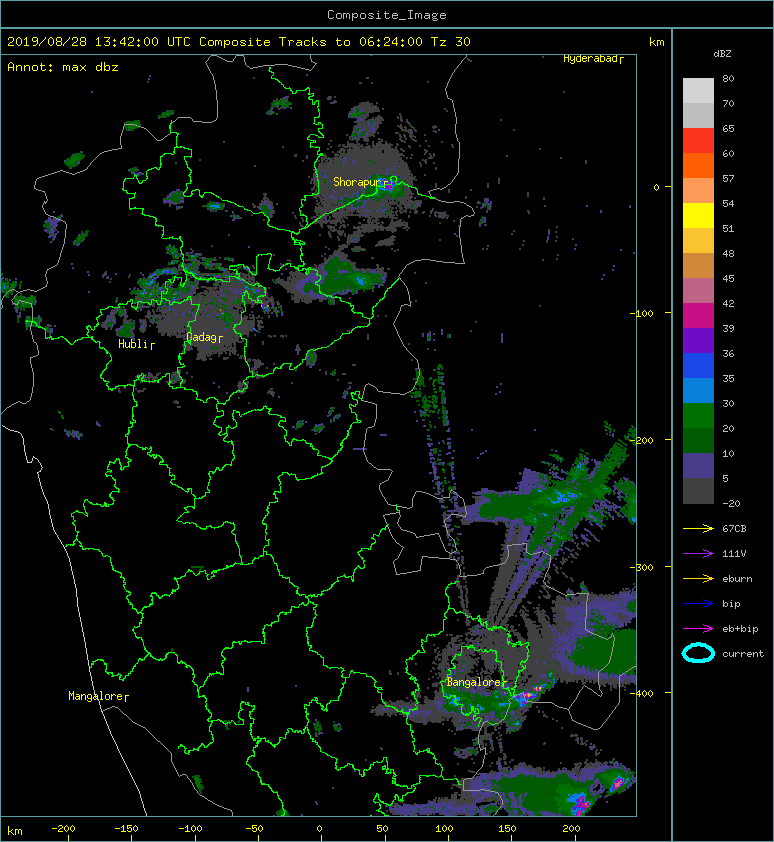Pick the red 60-65 dBZ swatch
Image resolution: width=774 pixels, height=842 pixels.
click(x=698, y=141)
